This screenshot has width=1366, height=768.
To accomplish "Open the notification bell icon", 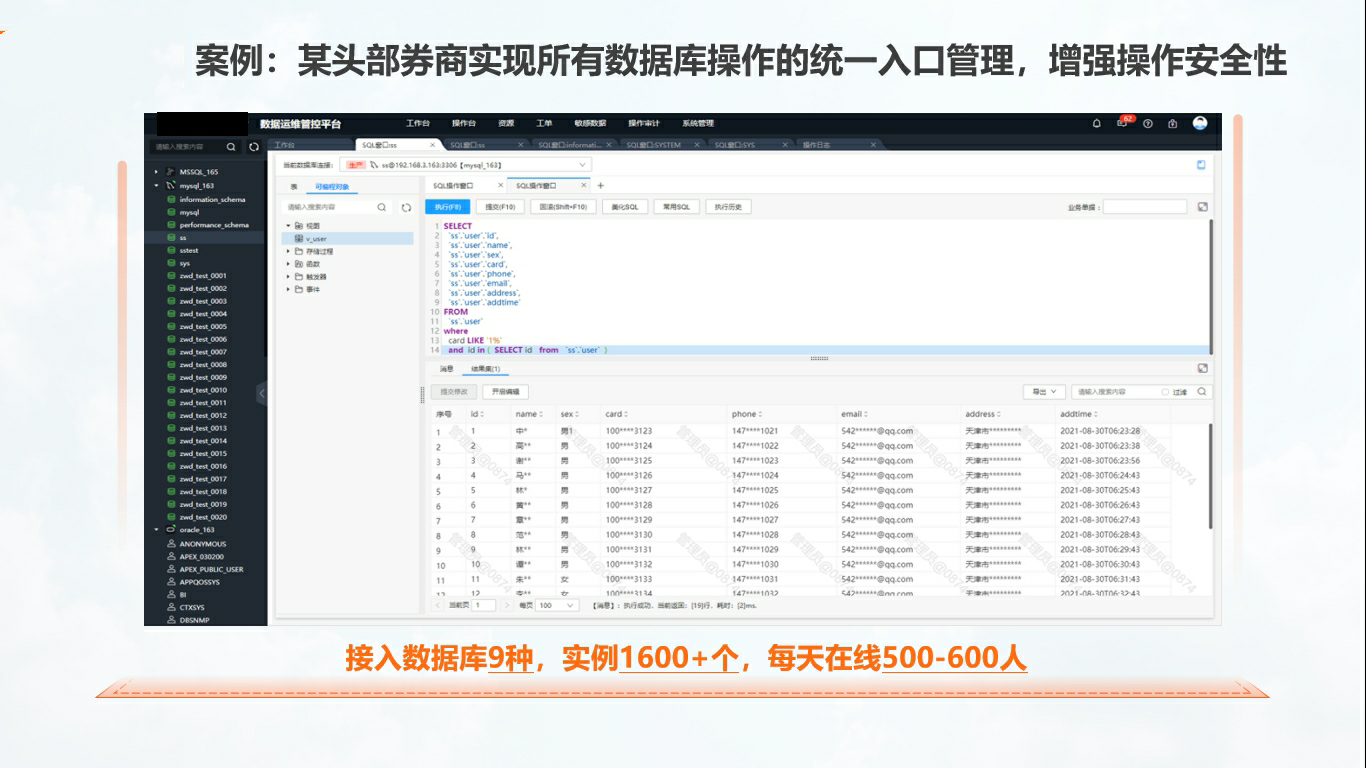I will [x=1096, y=124].
